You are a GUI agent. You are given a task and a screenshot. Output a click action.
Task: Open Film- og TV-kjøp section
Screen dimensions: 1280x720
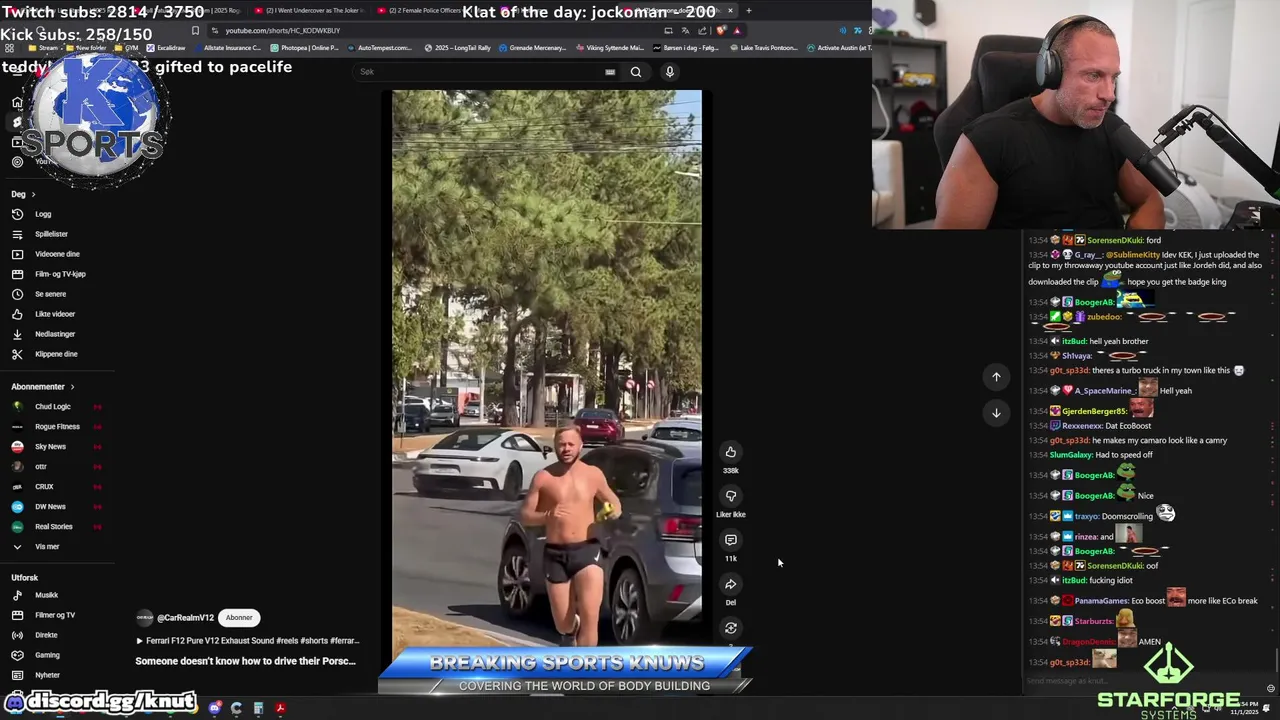[x=60, y=274]
